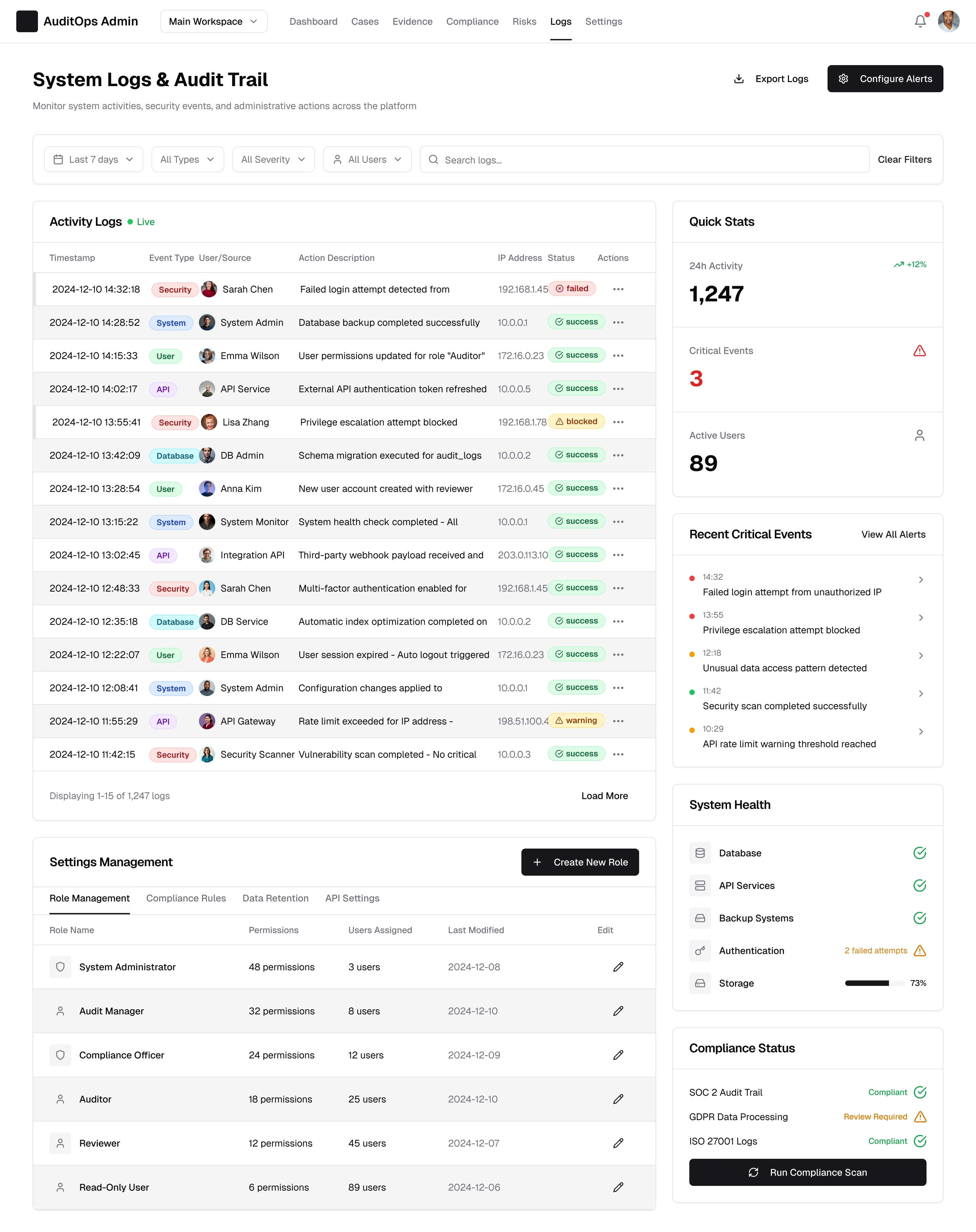Open actions menu for Privilege escalation row
This screenshot has width=976, height=1232.
coord(618,422)
